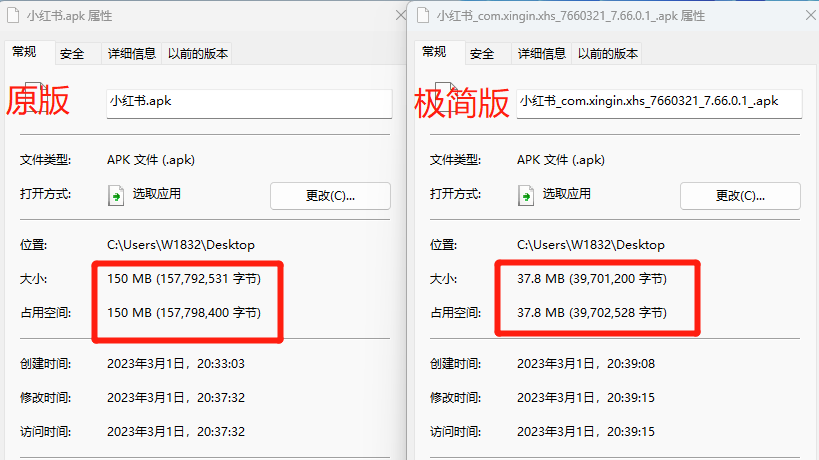Click 占用空间: label in 小红书.apk window
The height and width of the screenshot is (460, 819).
pyautogui.click(x=45, y=313)
